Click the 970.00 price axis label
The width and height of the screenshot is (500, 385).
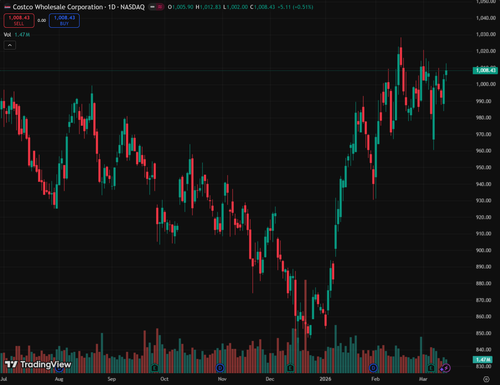[484, 134]
